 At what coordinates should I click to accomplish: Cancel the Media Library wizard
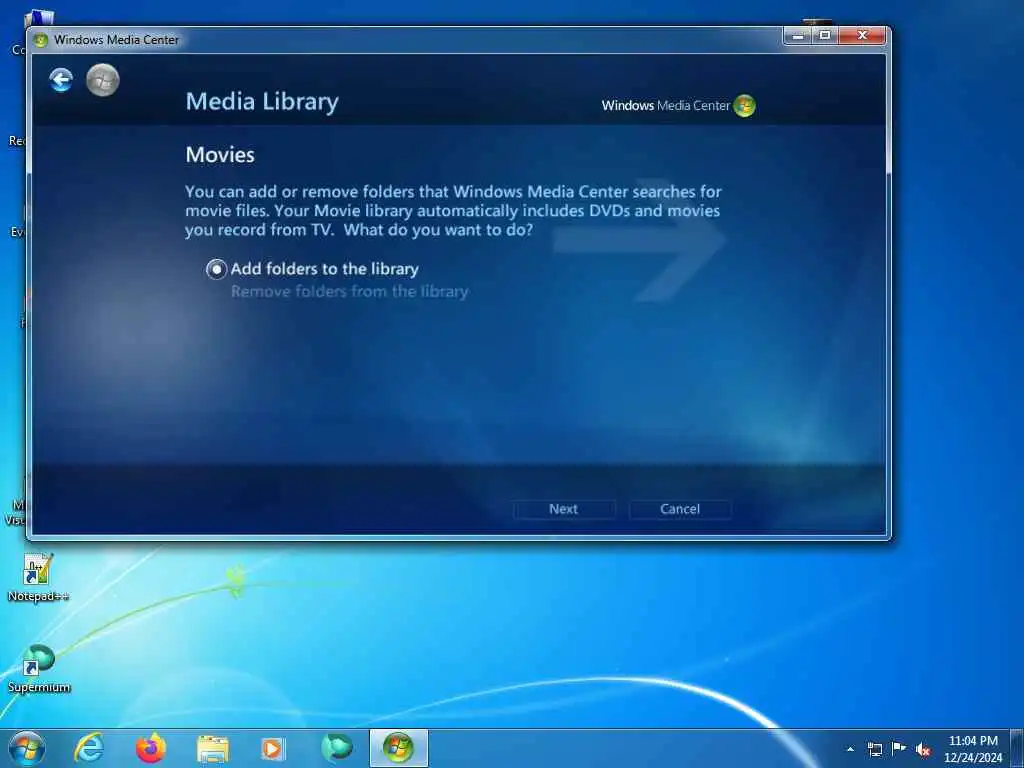[x=680, y=509]
